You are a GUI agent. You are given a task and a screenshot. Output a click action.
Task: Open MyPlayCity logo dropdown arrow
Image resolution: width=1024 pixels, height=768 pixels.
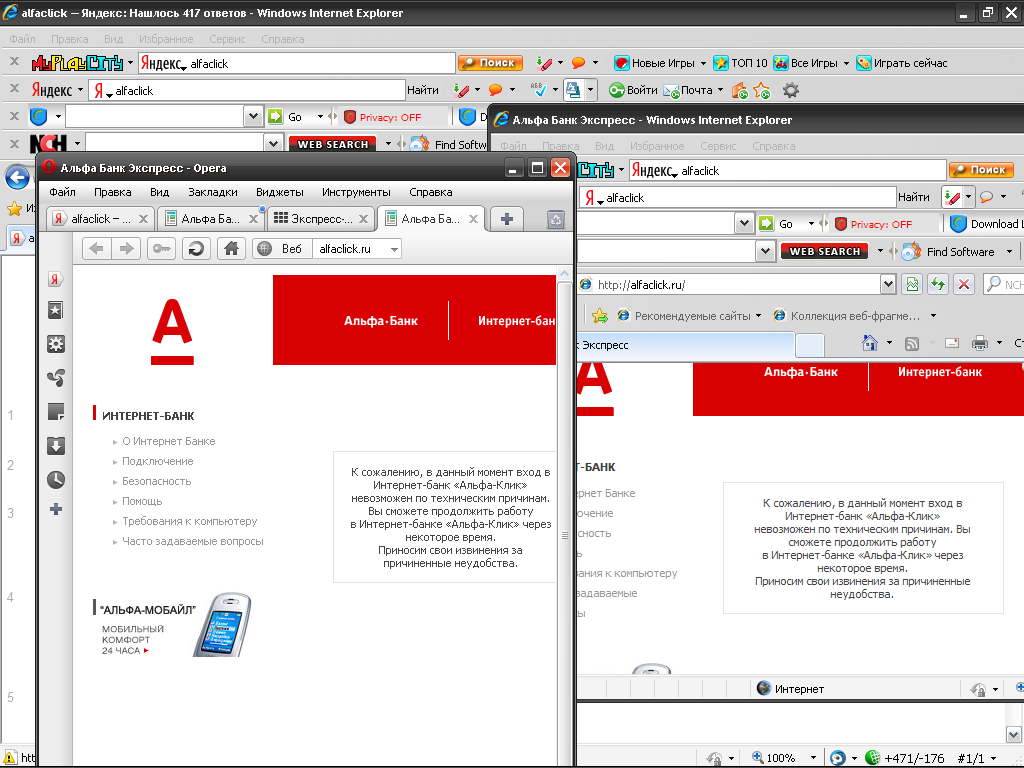point(130,63)
